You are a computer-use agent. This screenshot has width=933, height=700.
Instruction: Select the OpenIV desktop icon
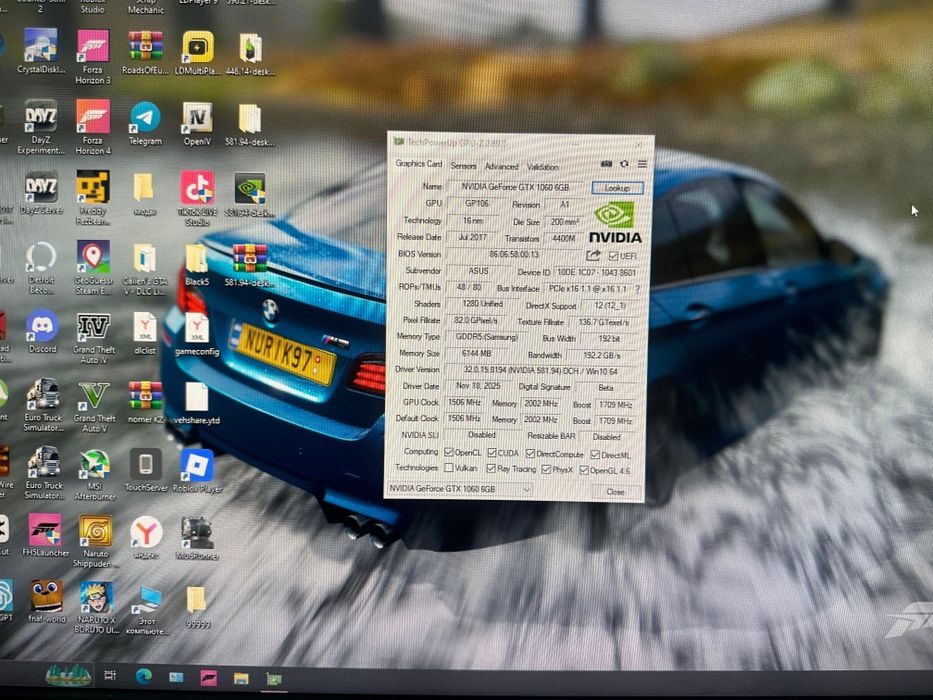click(198, 124)
